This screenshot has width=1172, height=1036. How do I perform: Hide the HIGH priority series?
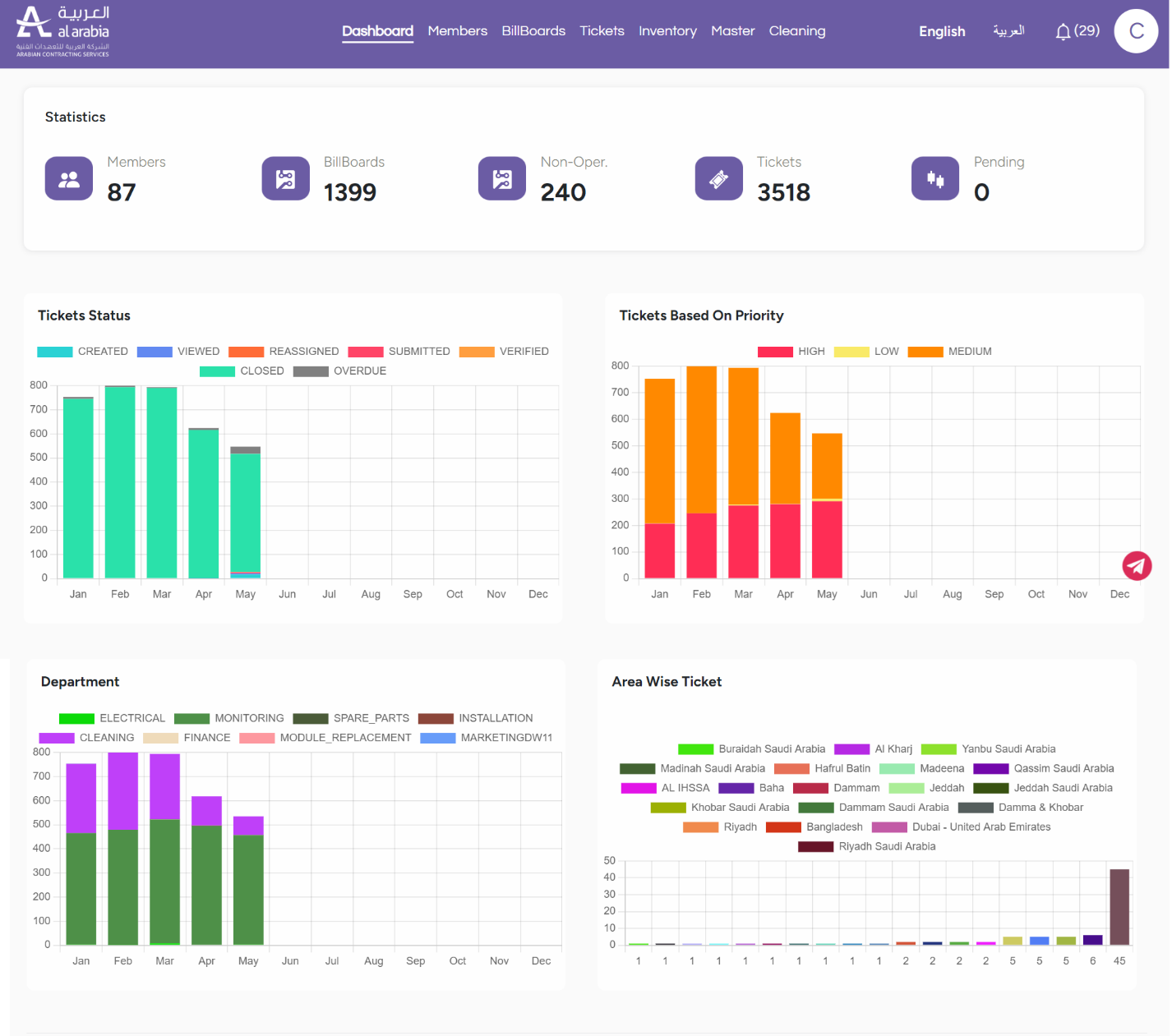click(x=791, y=352)
